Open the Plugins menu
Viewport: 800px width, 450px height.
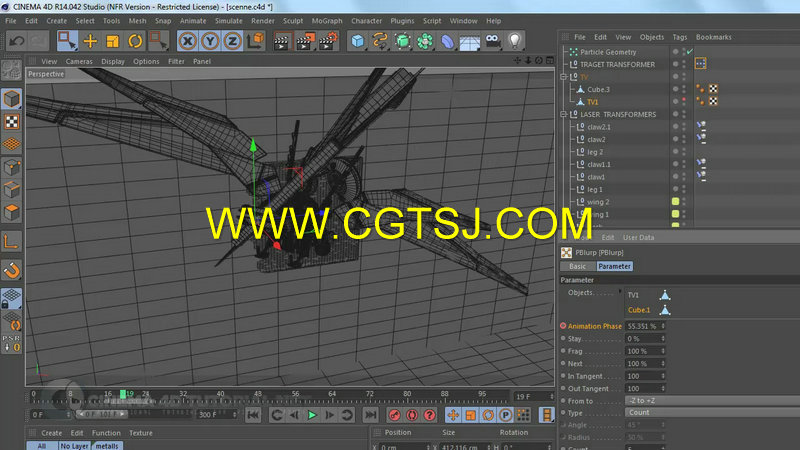402,21
